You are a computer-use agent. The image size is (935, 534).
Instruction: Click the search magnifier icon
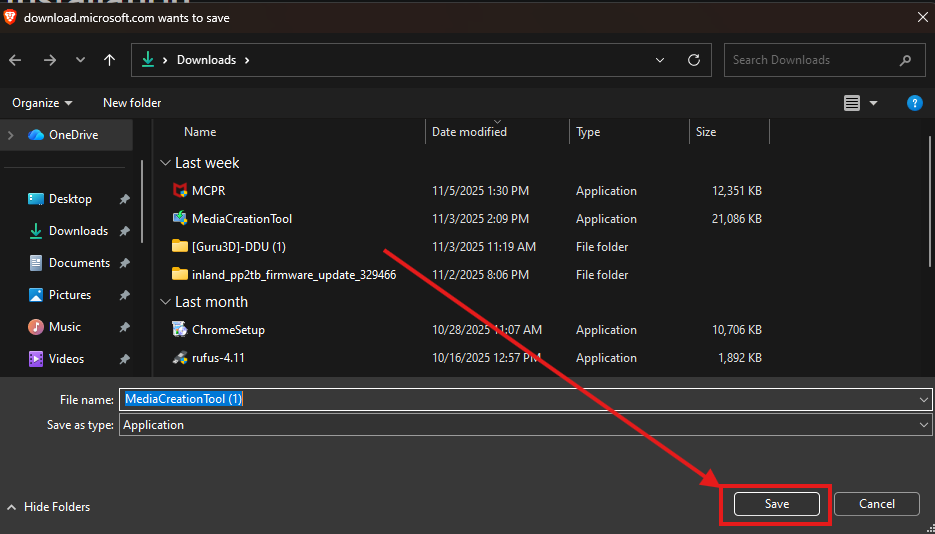click(905, 60)
